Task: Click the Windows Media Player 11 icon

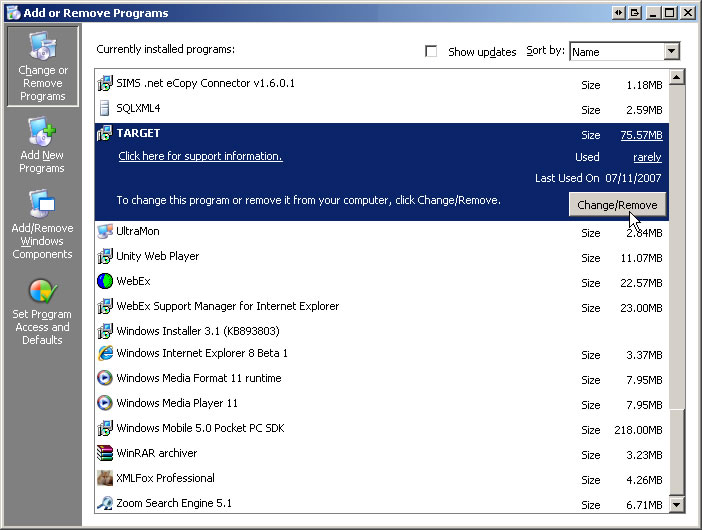Action: [105, 403]
